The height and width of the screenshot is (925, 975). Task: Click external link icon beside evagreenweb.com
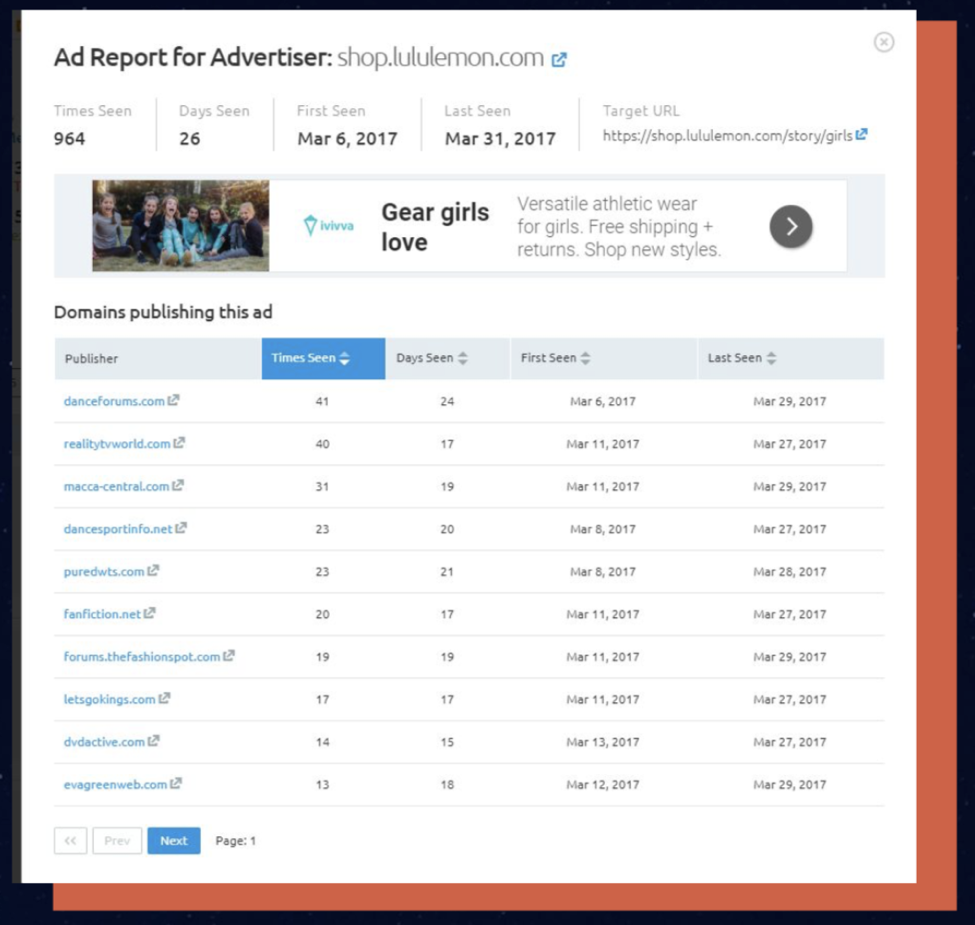tap(176, 785)
